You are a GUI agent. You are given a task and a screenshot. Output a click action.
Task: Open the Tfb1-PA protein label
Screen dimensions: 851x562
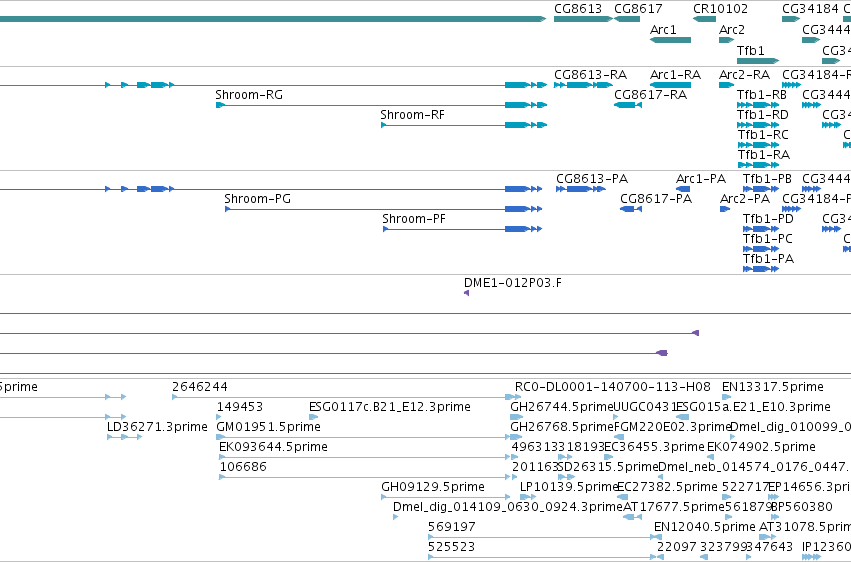tap(769, 259)
